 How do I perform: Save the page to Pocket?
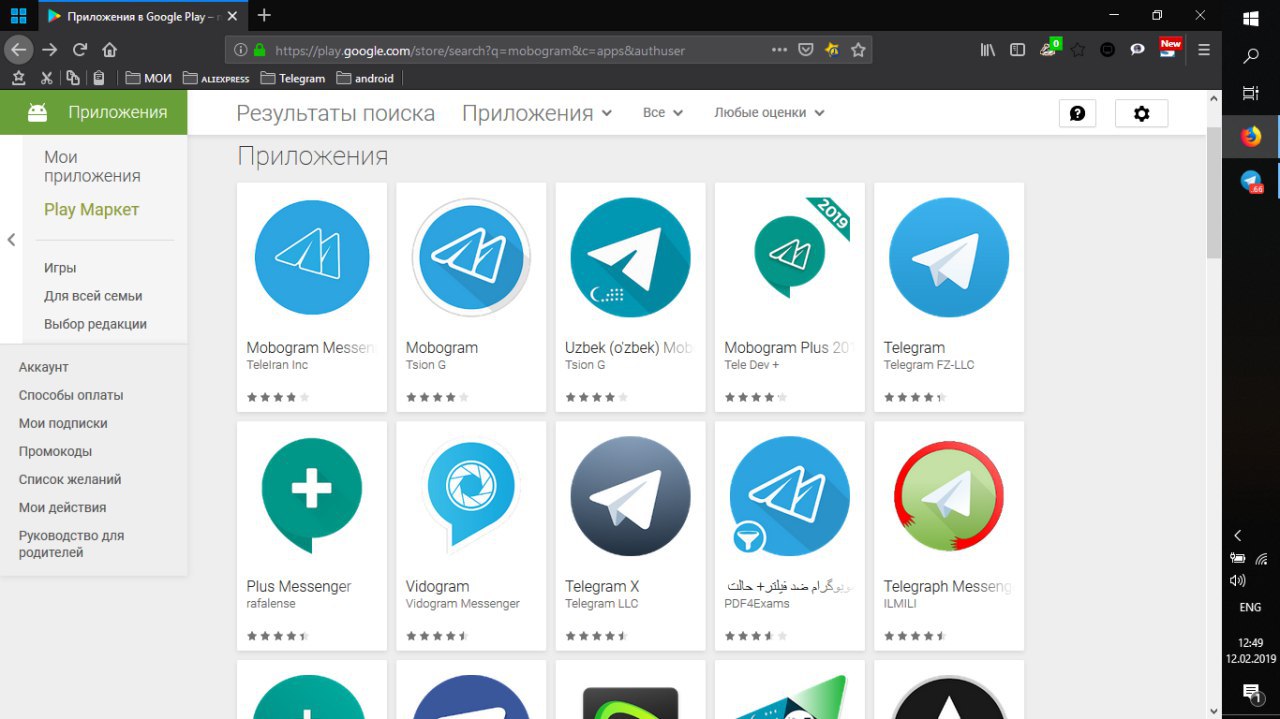point(805,49)
